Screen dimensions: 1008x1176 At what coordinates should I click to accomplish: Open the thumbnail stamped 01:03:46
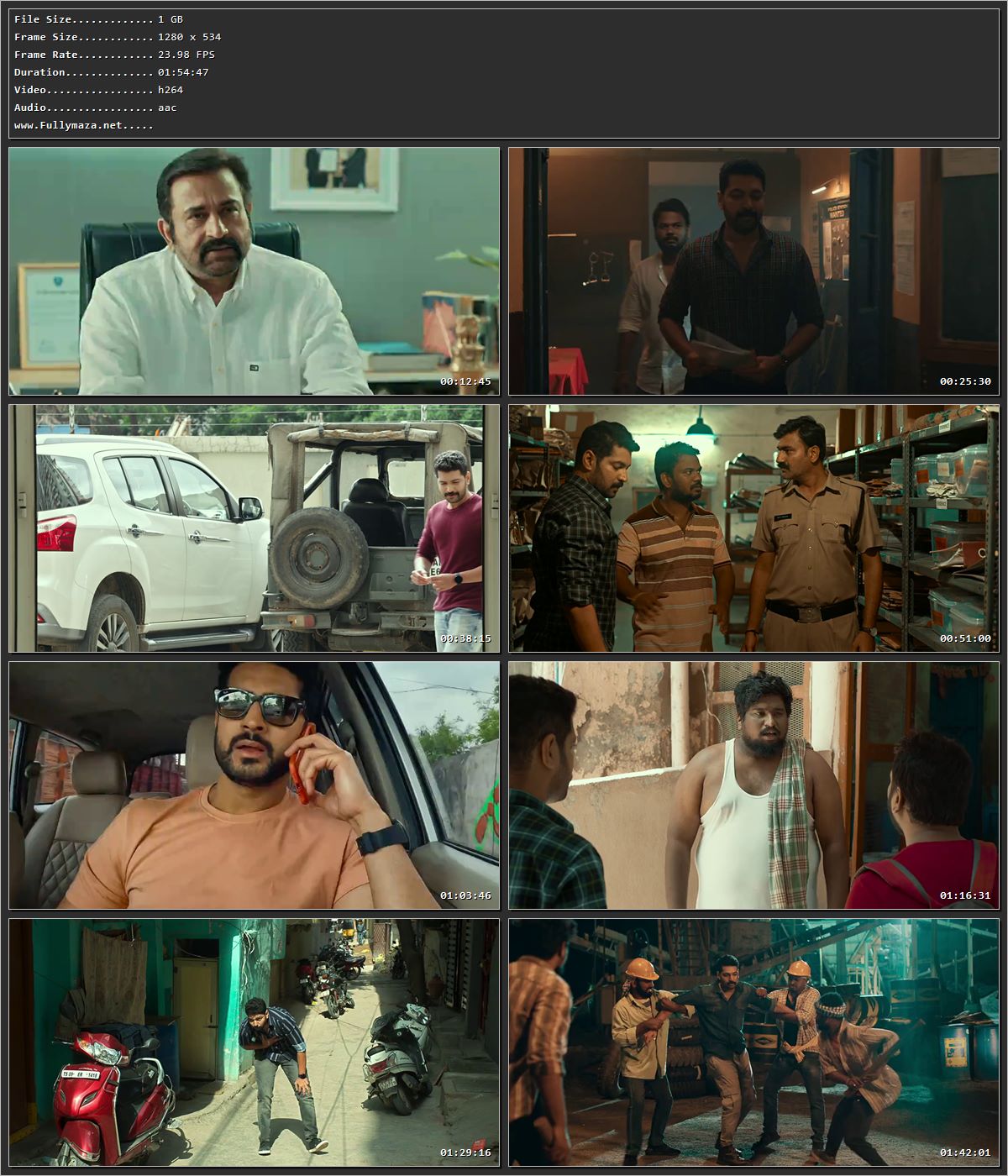[254, 785]
